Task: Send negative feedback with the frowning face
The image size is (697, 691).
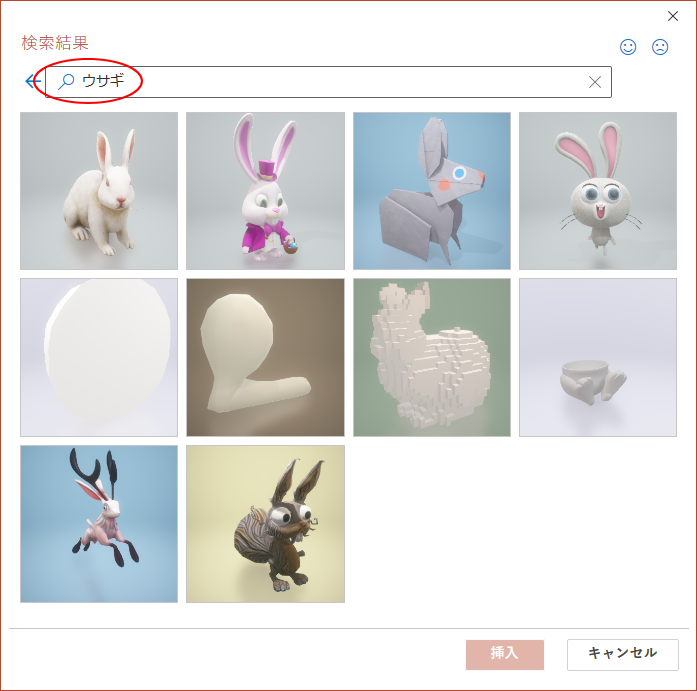Action: click(x=660, y=47)
